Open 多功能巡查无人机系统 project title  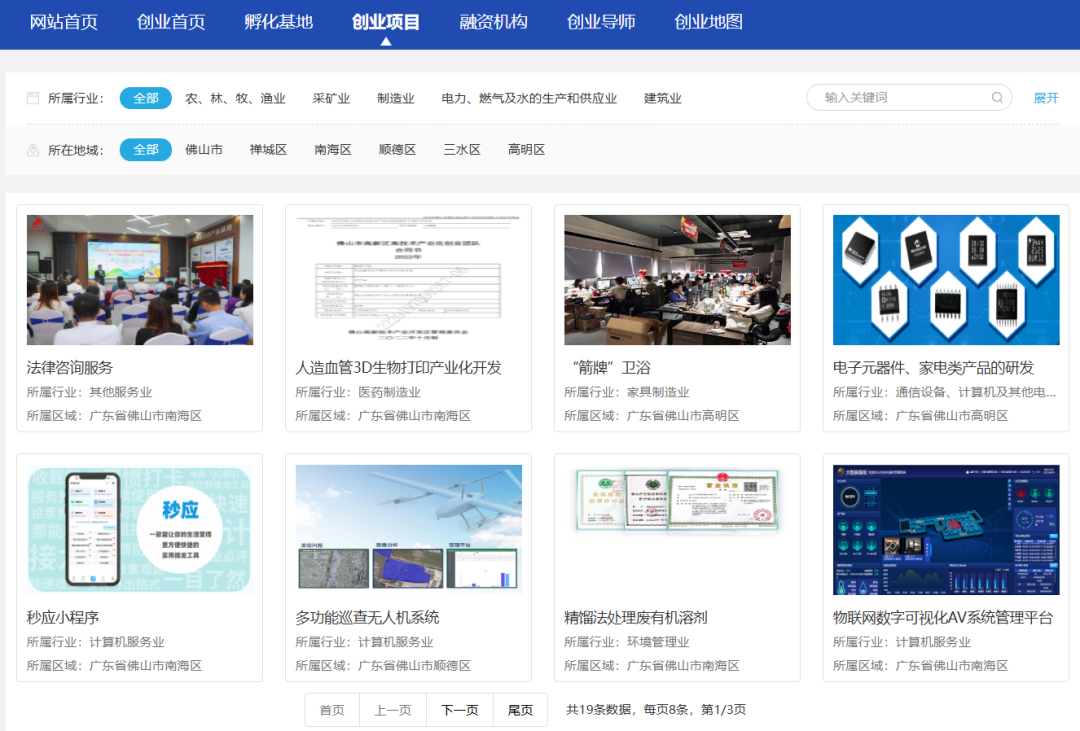pyautogui.click(x=367, y=618)
